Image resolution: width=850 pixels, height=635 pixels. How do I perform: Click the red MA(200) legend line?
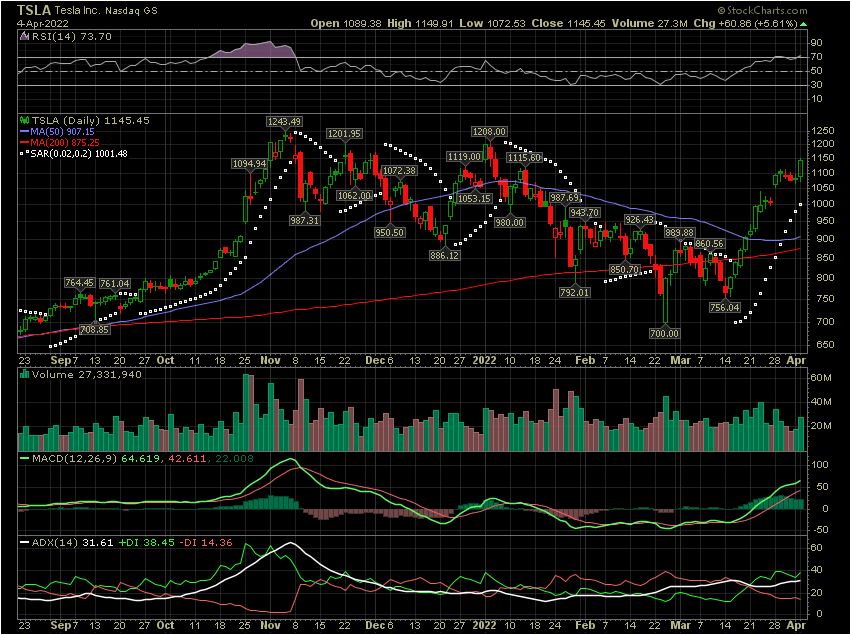(x=24, y=143)
